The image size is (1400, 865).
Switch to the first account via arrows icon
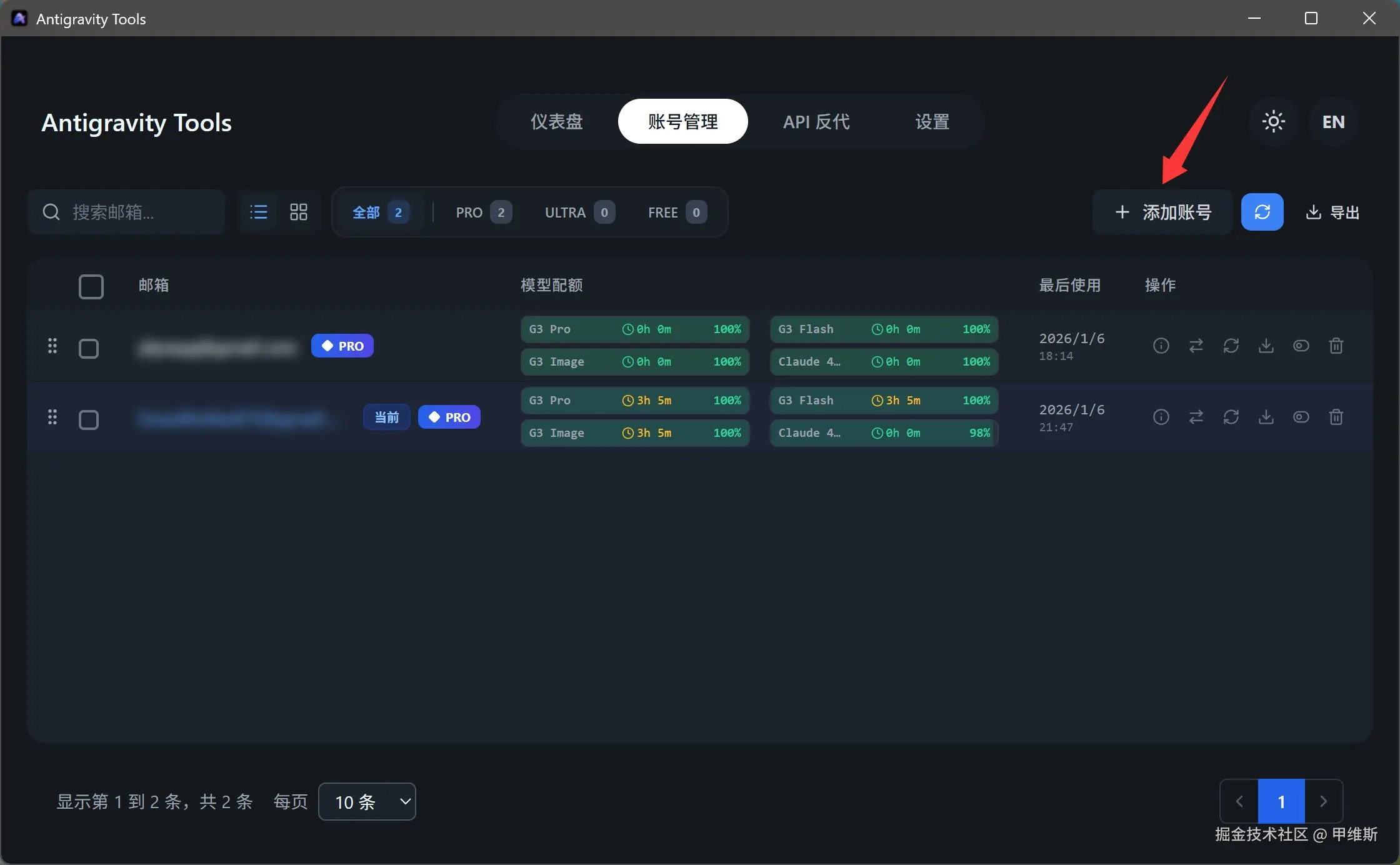tap(1196, 346)
